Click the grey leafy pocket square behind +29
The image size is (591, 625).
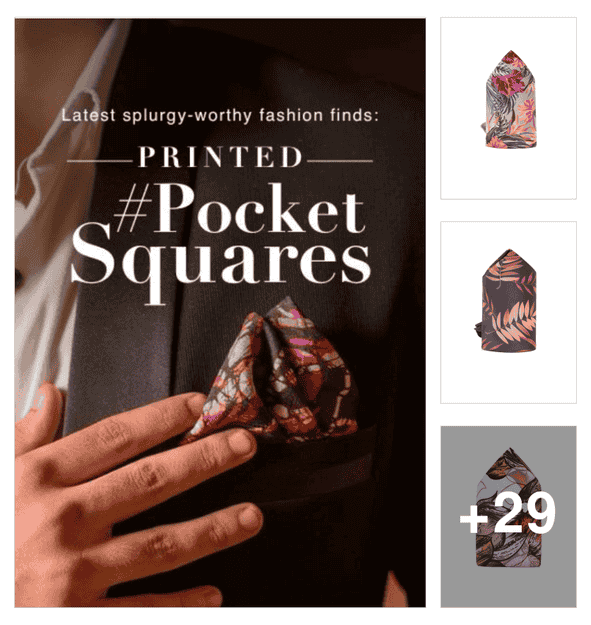point(508,507)
